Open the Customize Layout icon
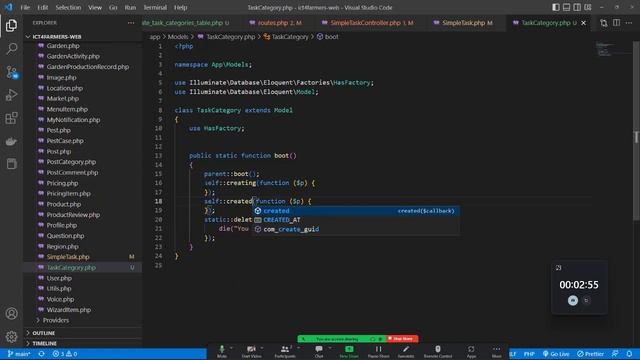Screen dimensions: 640x360 (x=588, y=7)
